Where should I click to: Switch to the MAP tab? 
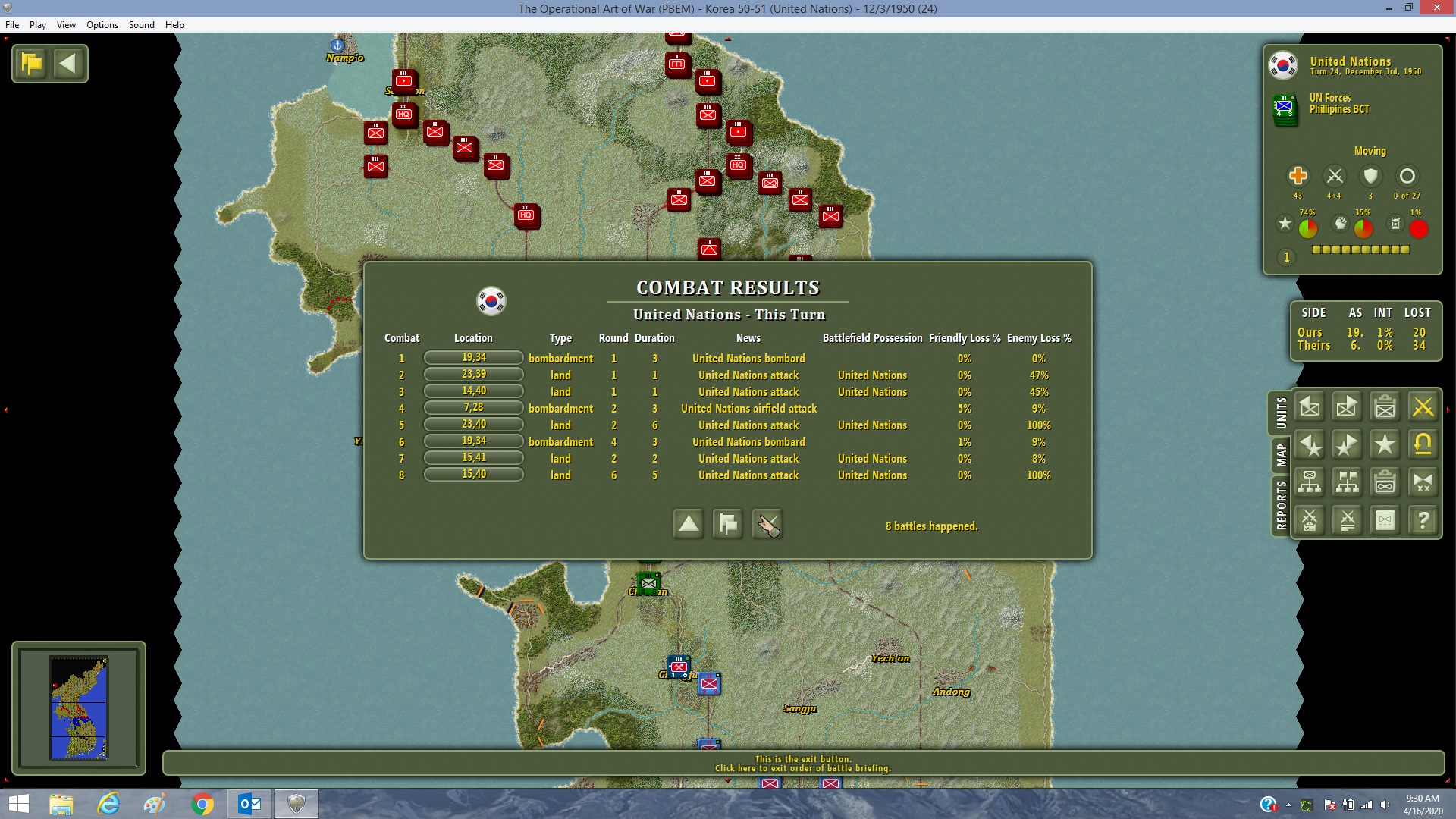point(1281,455)
